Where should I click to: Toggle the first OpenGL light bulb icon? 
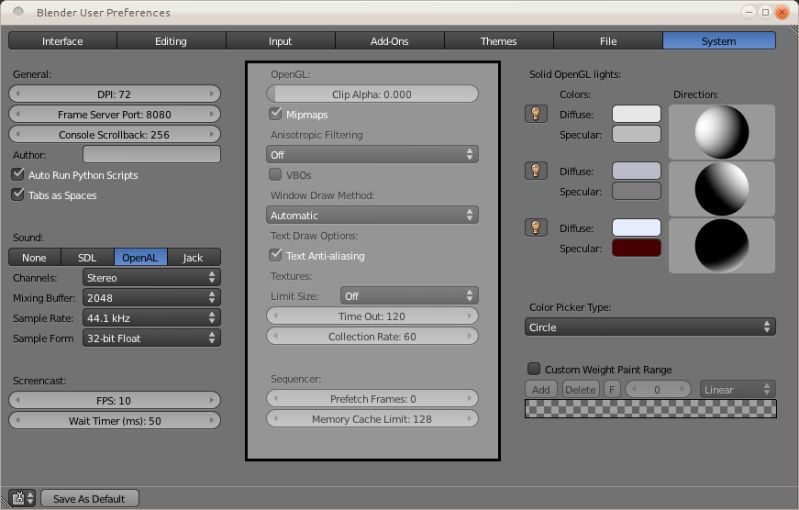pyautogui.click(x=536, y=114)
